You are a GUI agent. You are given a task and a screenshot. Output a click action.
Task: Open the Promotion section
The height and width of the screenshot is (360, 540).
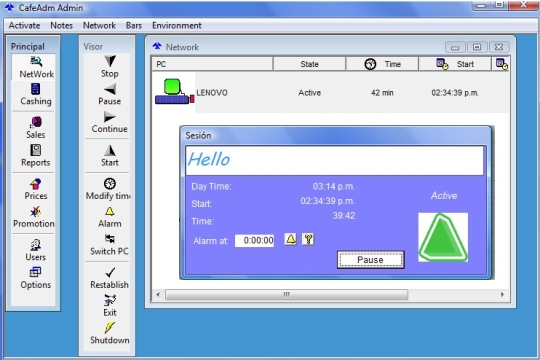[x=34, y=217]
